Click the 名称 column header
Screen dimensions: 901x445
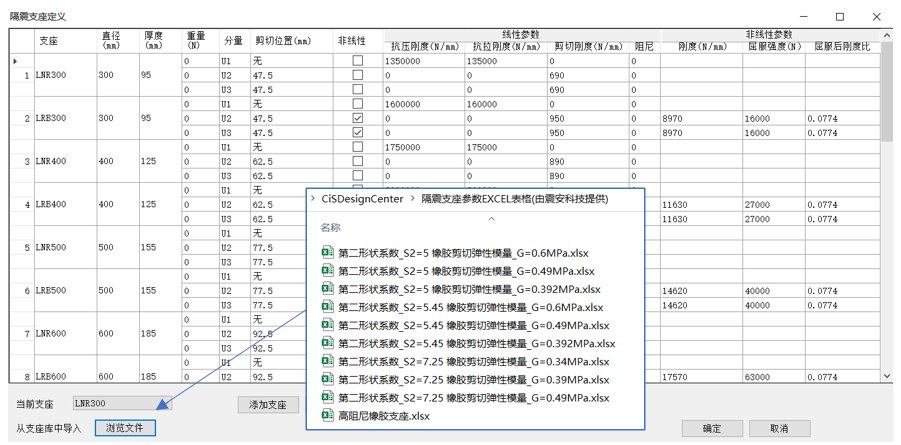330,228
